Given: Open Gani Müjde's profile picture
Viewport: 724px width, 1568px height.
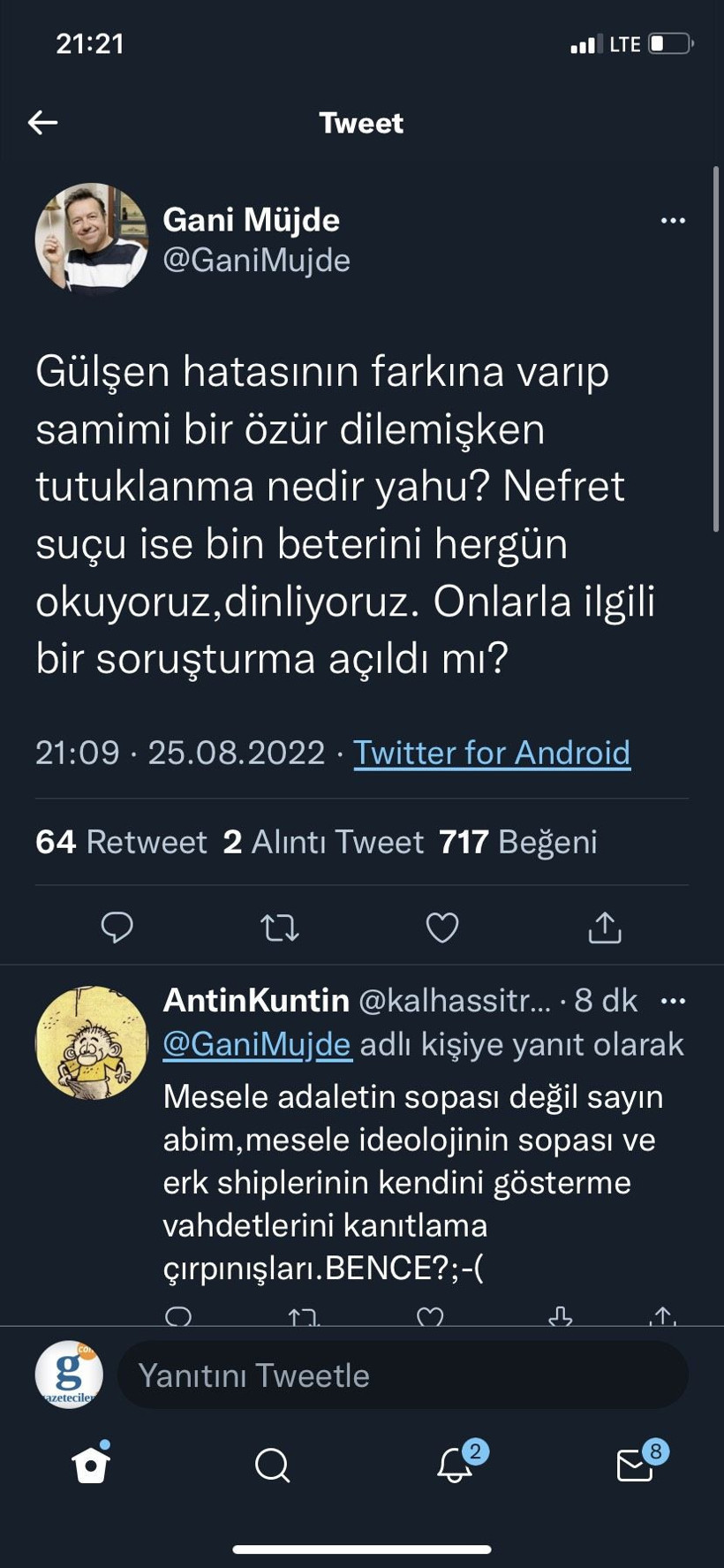Looking at the screenshot, I should point(92,239).
